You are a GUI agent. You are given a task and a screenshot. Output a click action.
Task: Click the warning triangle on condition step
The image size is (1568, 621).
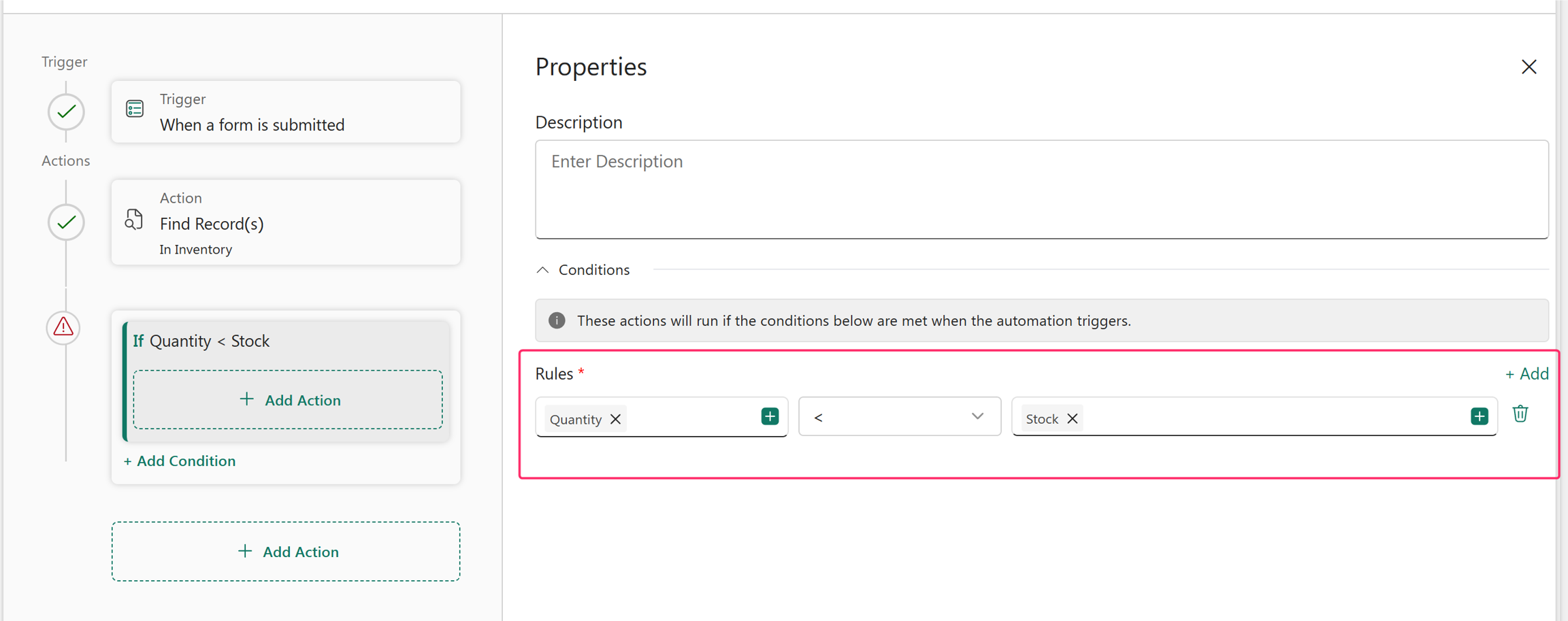[x=63, y=327]
